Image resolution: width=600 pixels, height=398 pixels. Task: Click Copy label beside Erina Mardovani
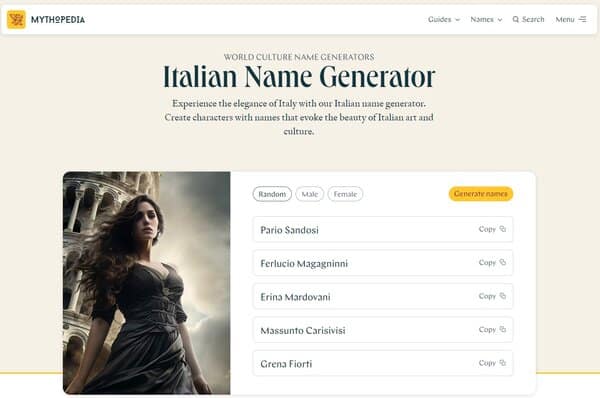[487, 296]
